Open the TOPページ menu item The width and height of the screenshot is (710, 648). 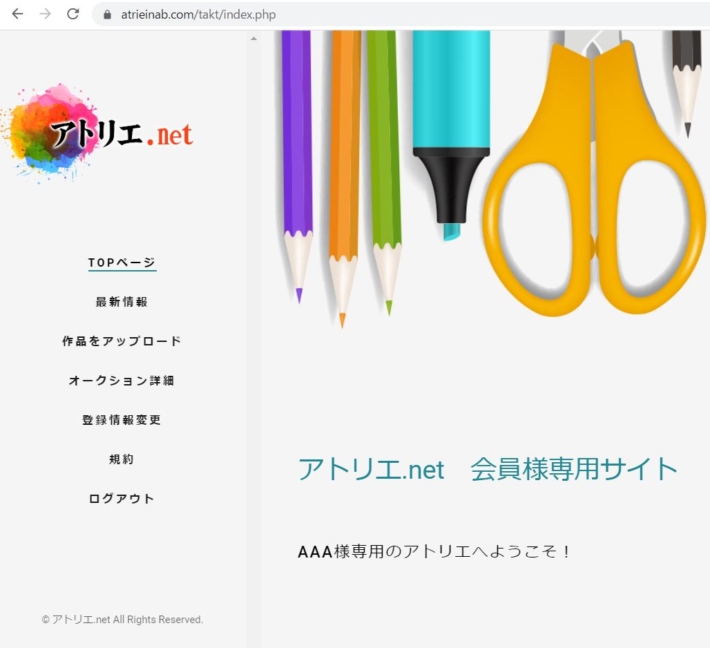pos(122,263)
